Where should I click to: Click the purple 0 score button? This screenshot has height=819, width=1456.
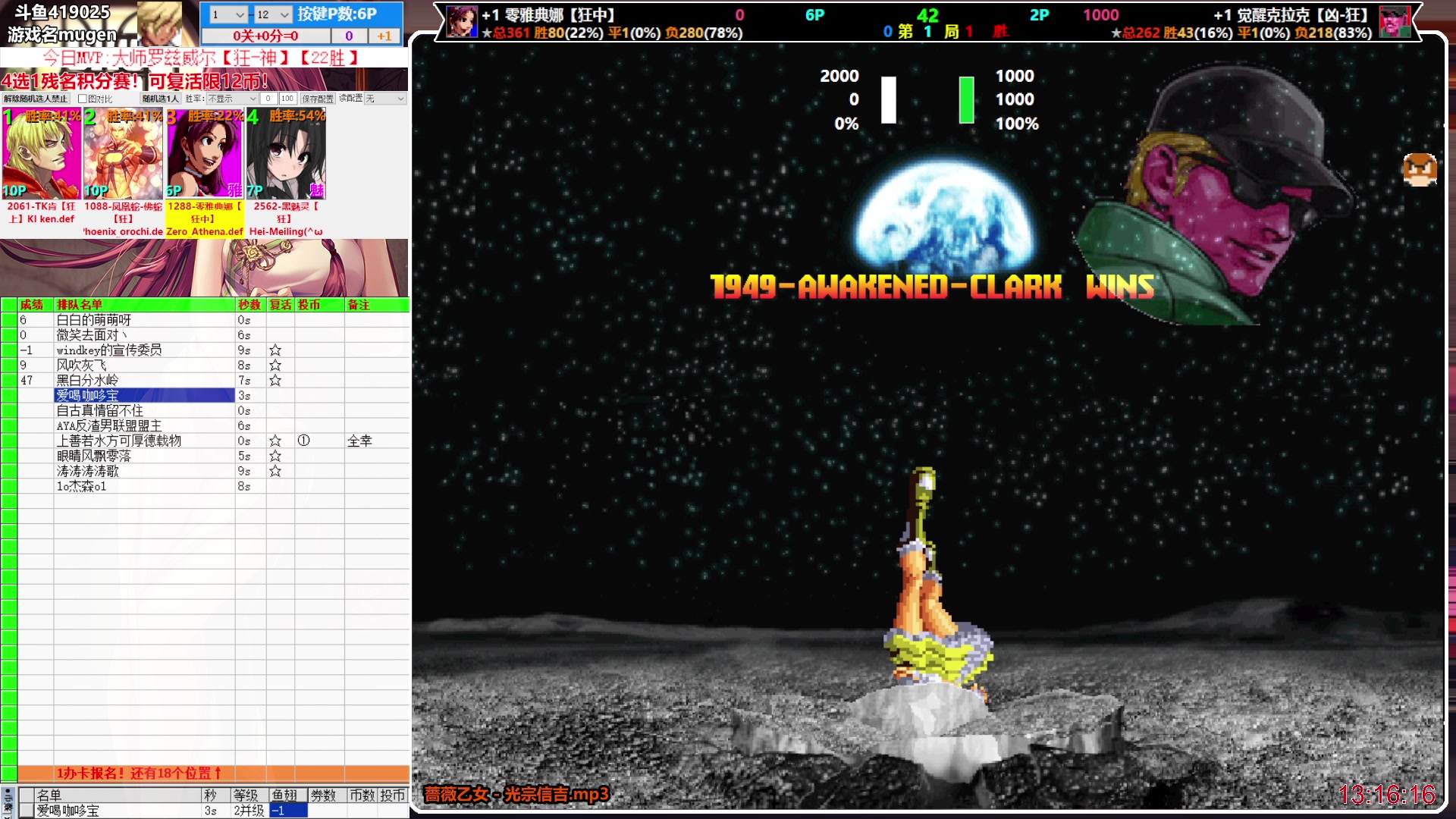click(x=349, y=36)
